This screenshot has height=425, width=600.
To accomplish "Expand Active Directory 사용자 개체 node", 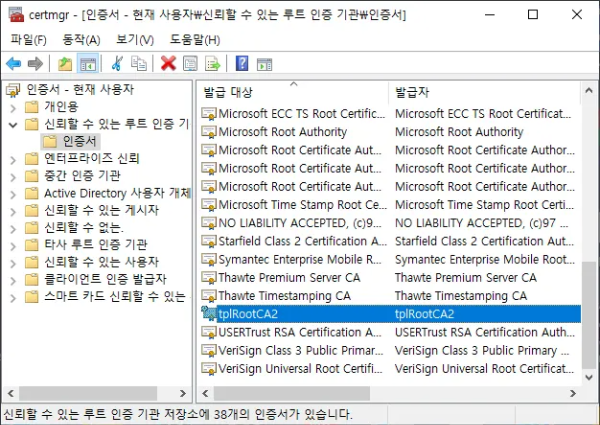I will [13, 194].
